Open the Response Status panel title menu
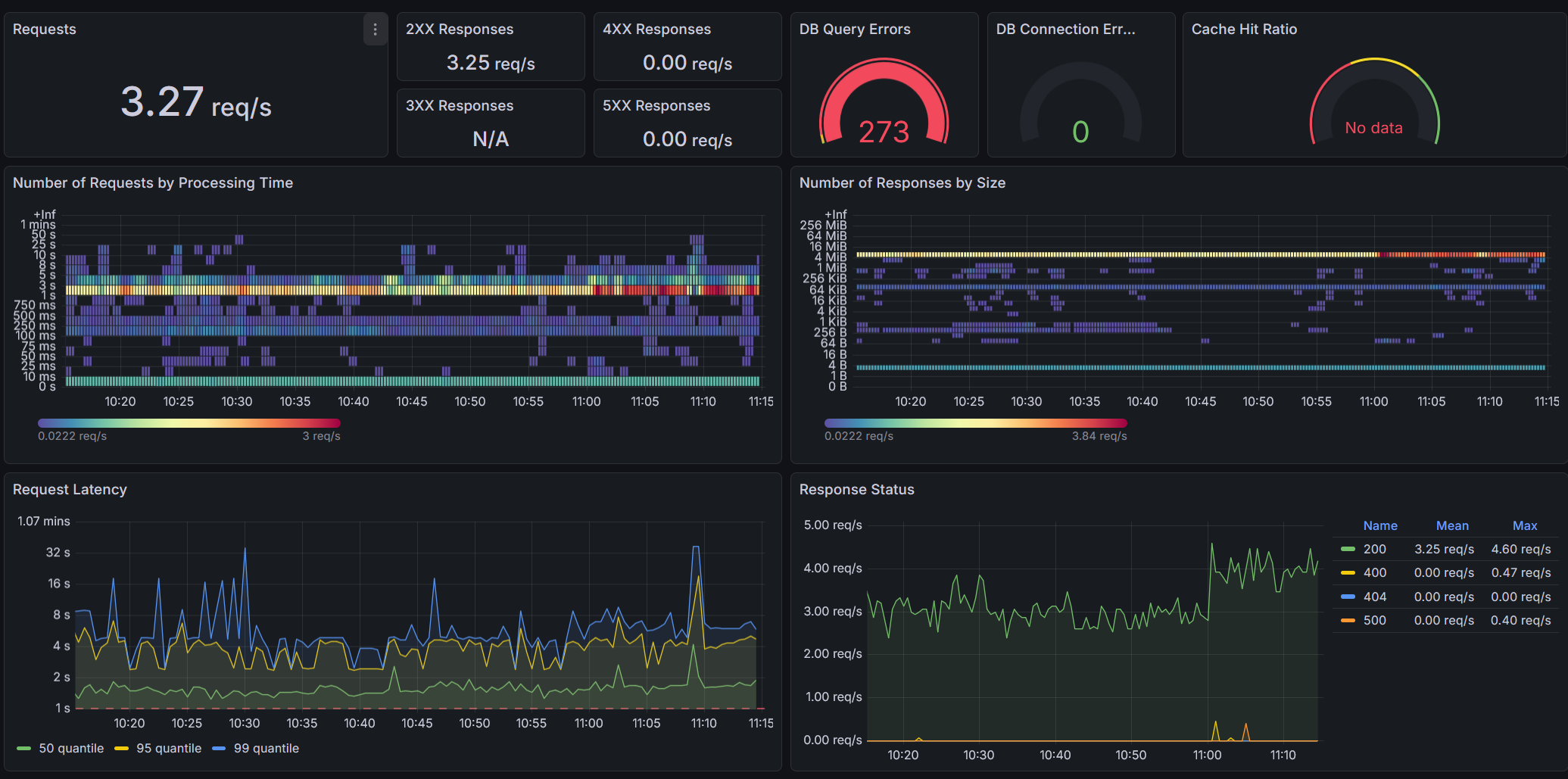Image resolution: width=1568 pixels, height=779 pixels. [857, 489]
